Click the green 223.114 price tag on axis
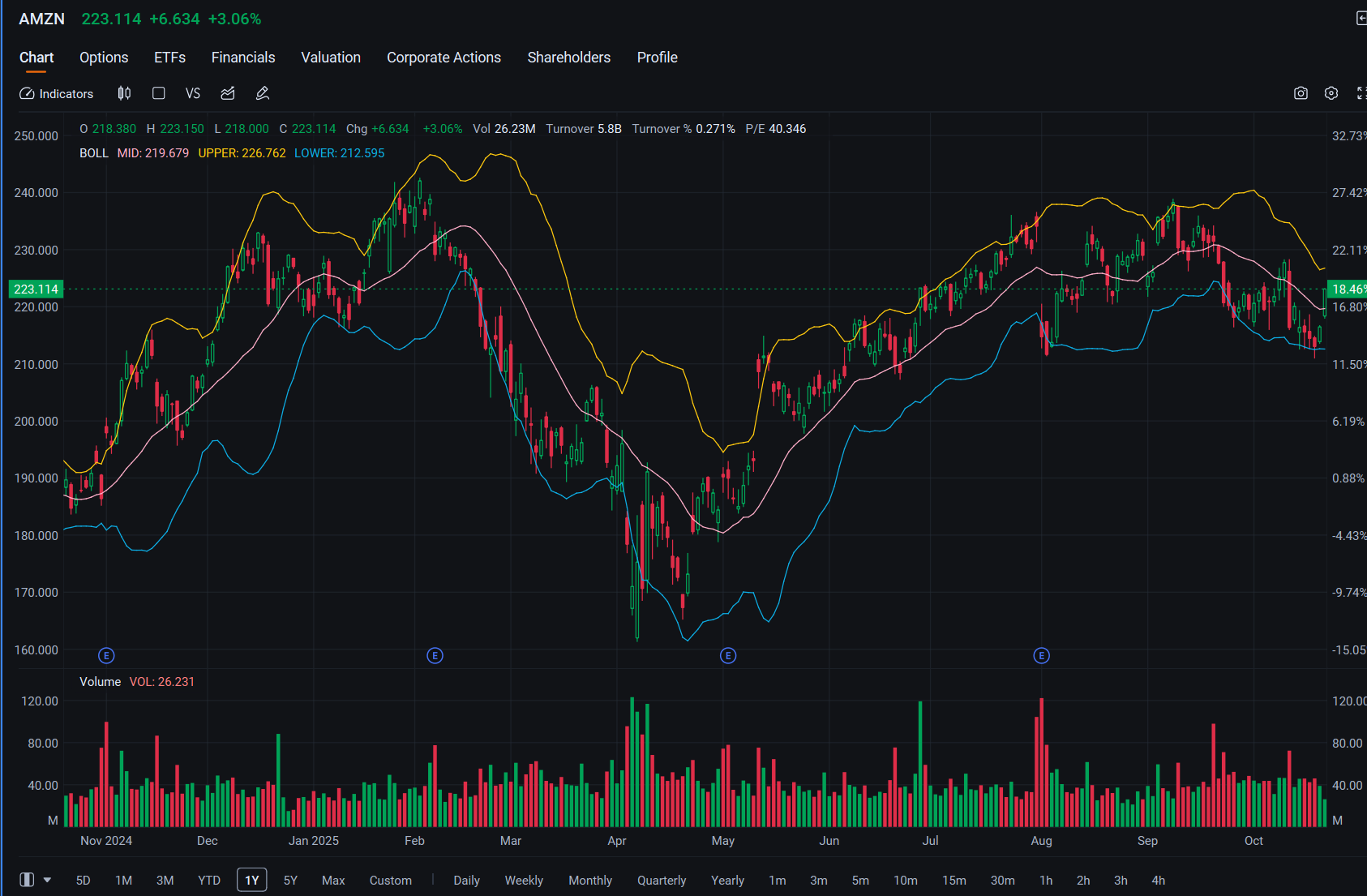 click(x=36, y=289)
